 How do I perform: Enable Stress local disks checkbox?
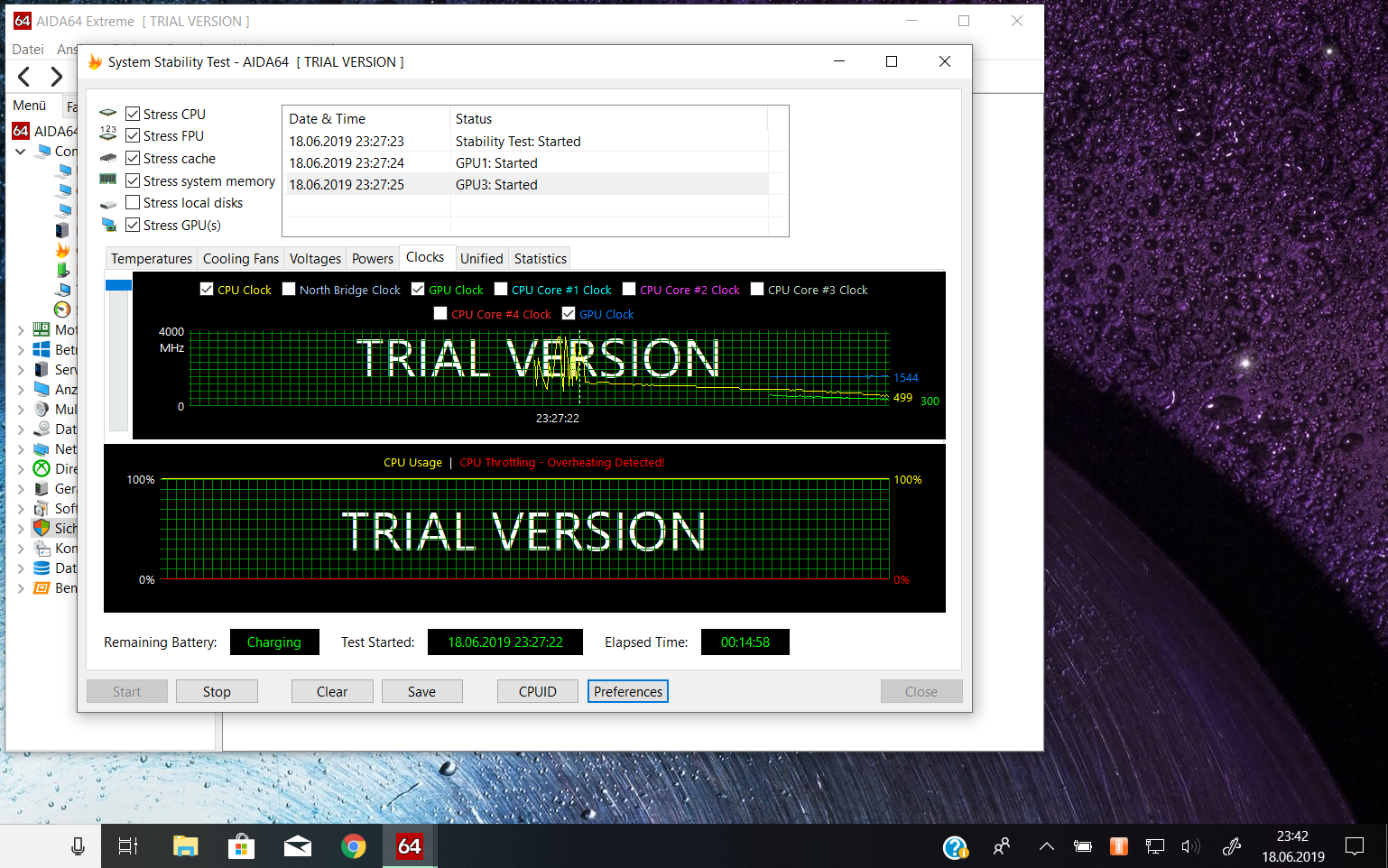coord(133,202)
